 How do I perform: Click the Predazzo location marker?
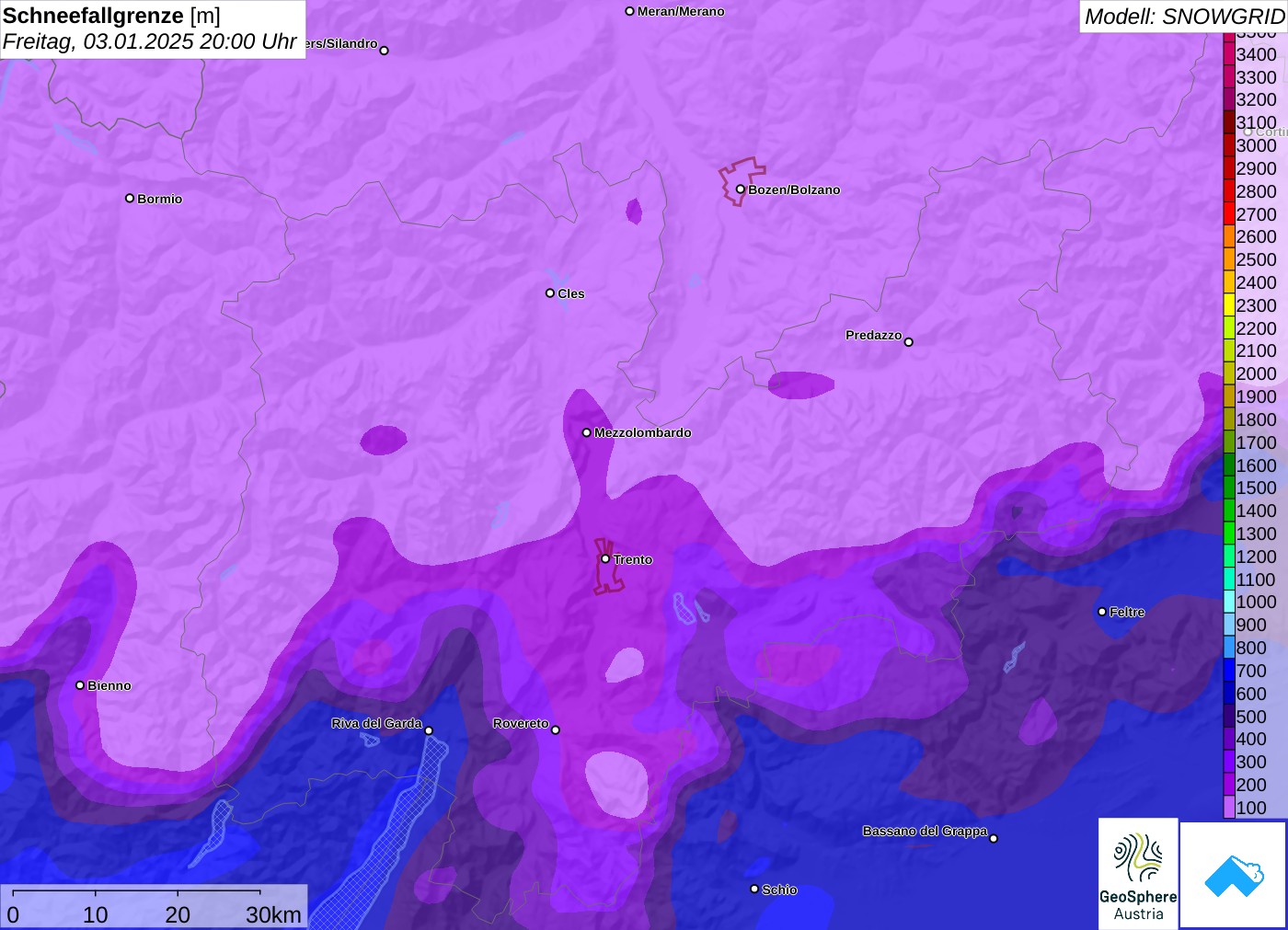909,342
